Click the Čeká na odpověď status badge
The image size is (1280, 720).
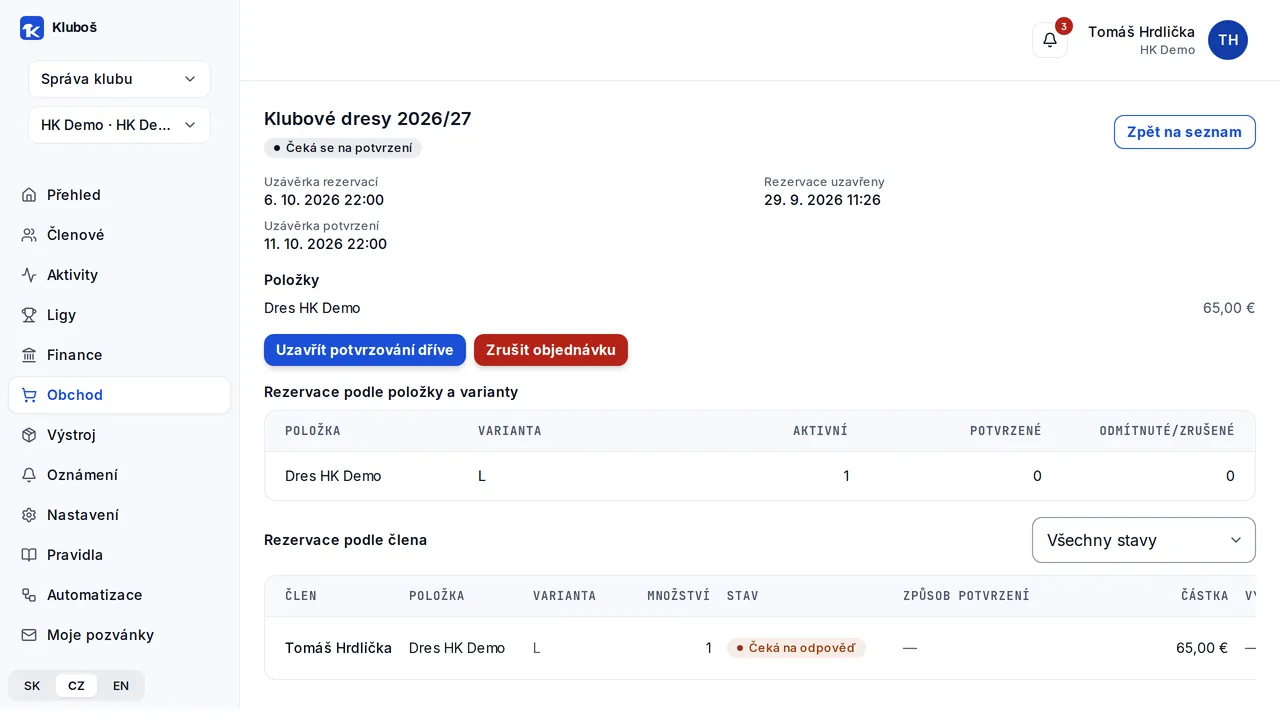(x=796, y=648)
